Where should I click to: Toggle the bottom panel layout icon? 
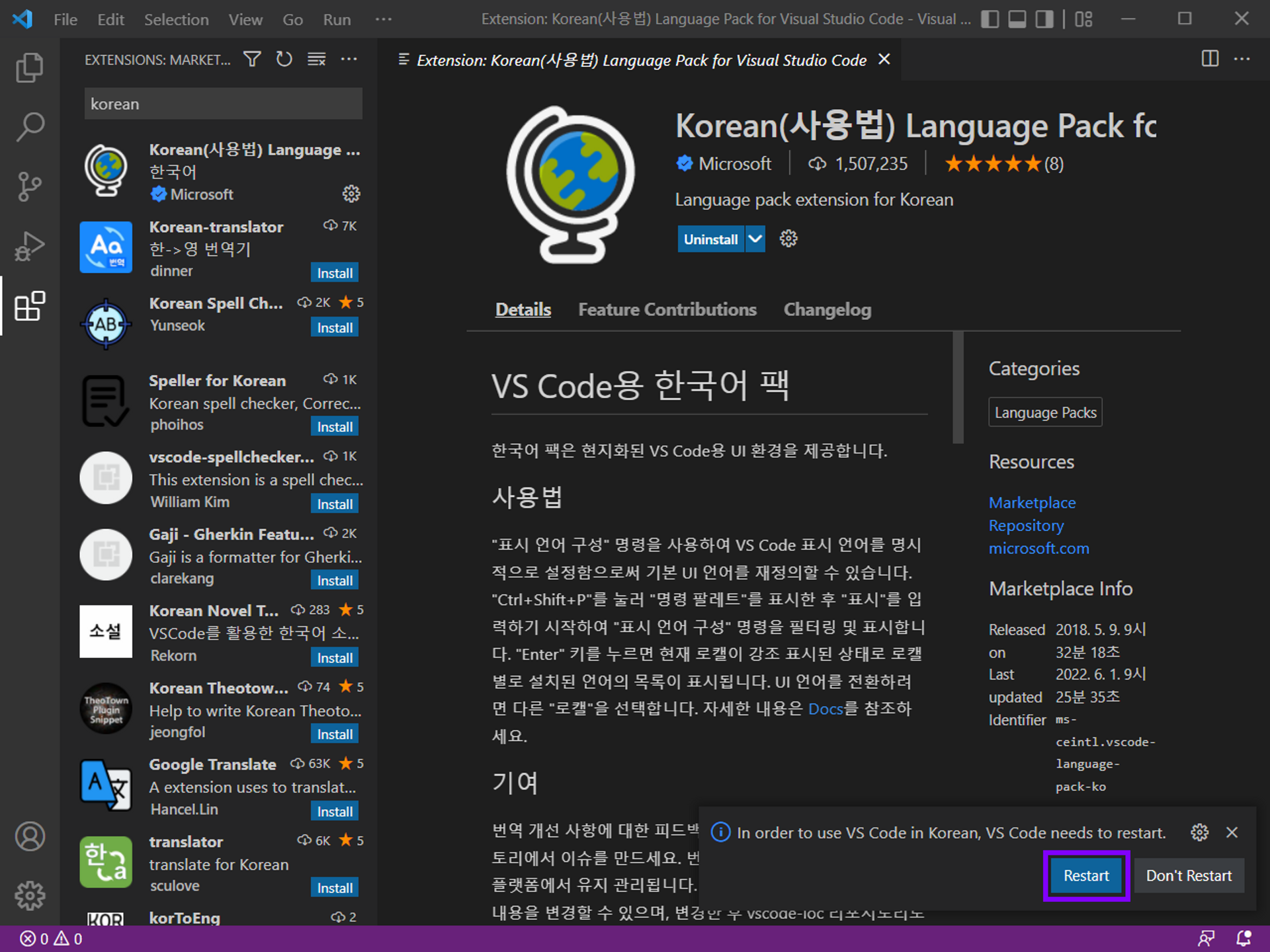point(1017,19)
